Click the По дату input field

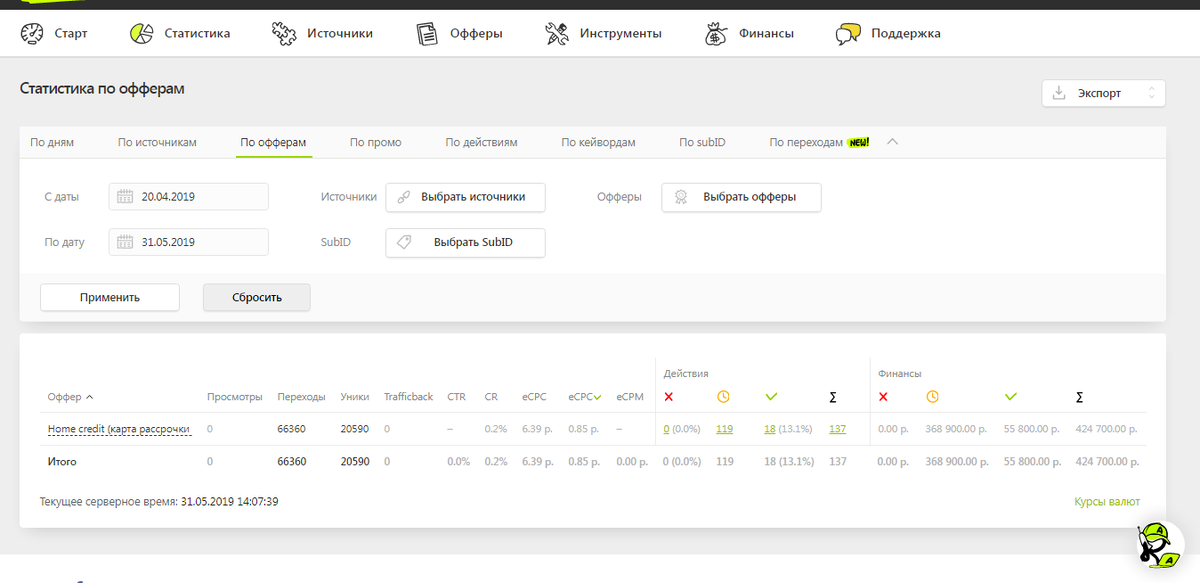click(x=189, y=242)
